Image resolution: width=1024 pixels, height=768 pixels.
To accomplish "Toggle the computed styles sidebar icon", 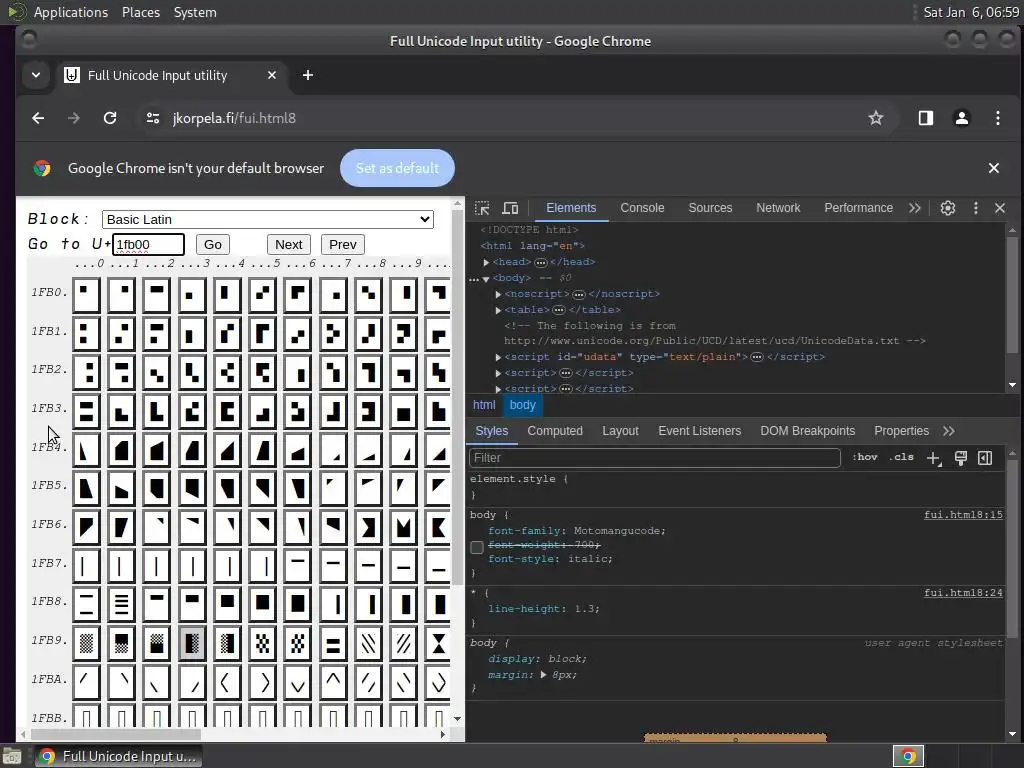I will [x=985, y=458].
